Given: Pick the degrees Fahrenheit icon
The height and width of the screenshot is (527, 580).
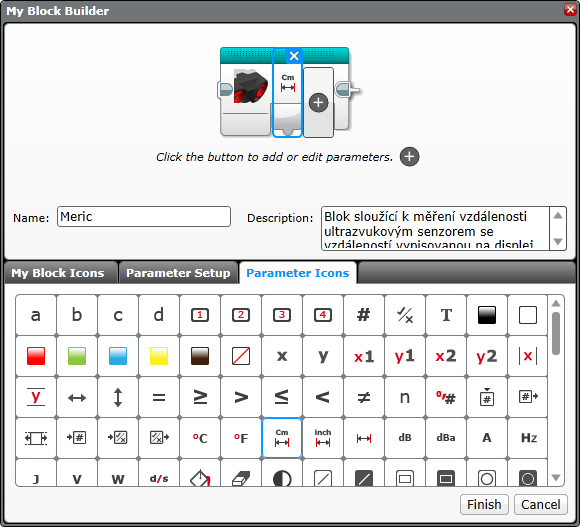Looking at the screenshot, I should coord(241,438).
